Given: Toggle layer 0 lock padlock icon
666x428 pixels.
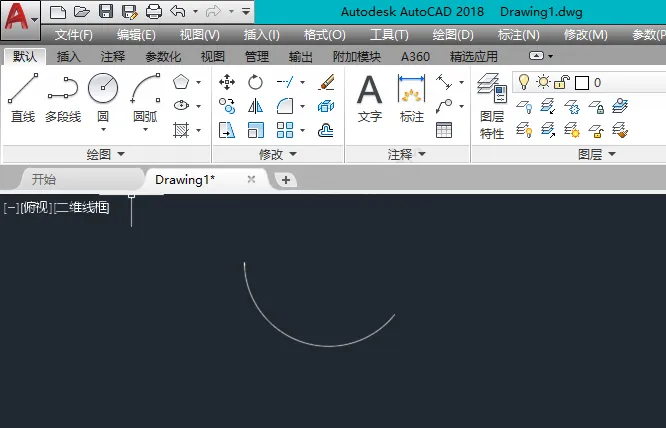Looking at the screenshot, I should click(x=562, y=82).
